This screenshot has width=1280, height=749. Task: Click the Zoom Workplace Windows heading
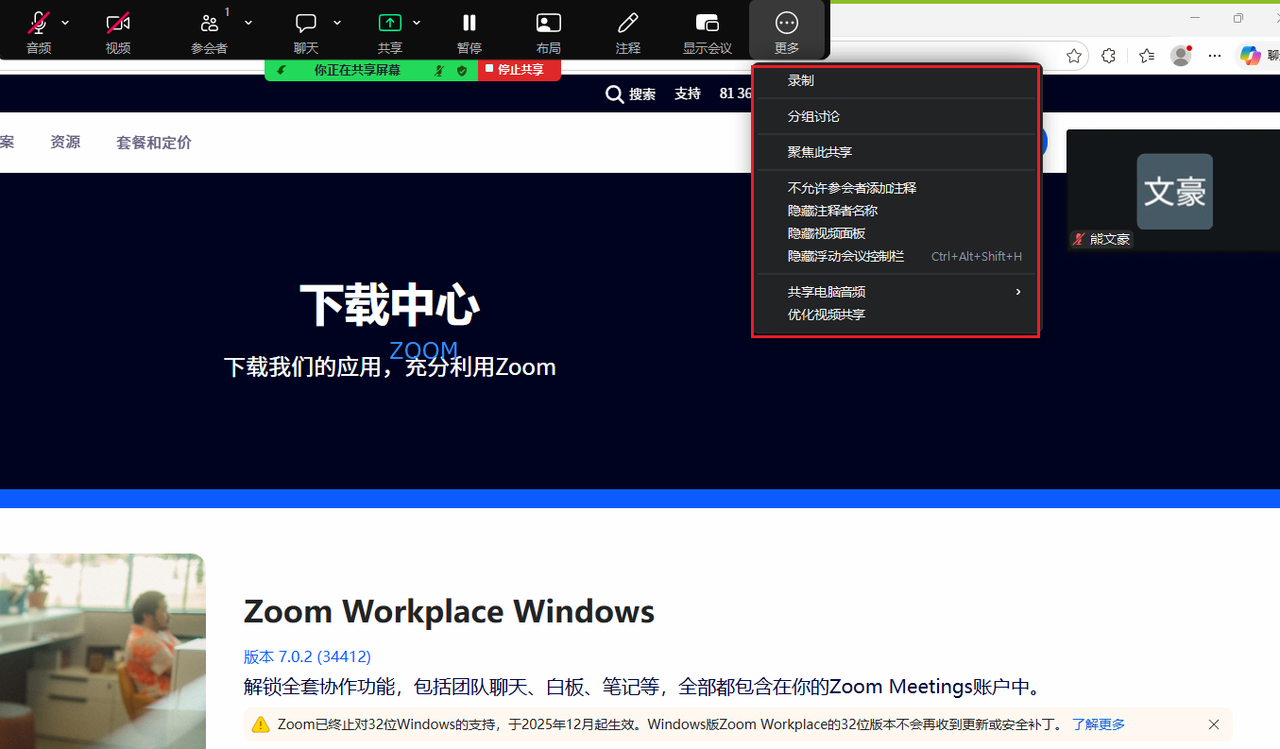pyautogui.click(x=449, y=610)
